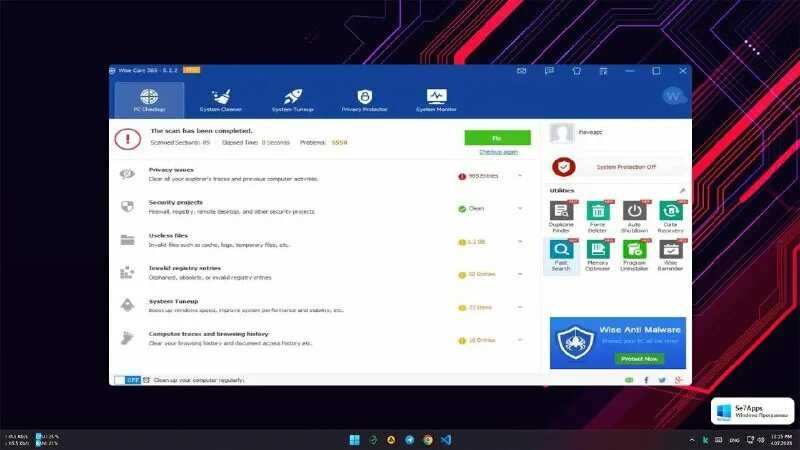
Task: Click the 965 Entries privacy result
Action: point(479,176)
